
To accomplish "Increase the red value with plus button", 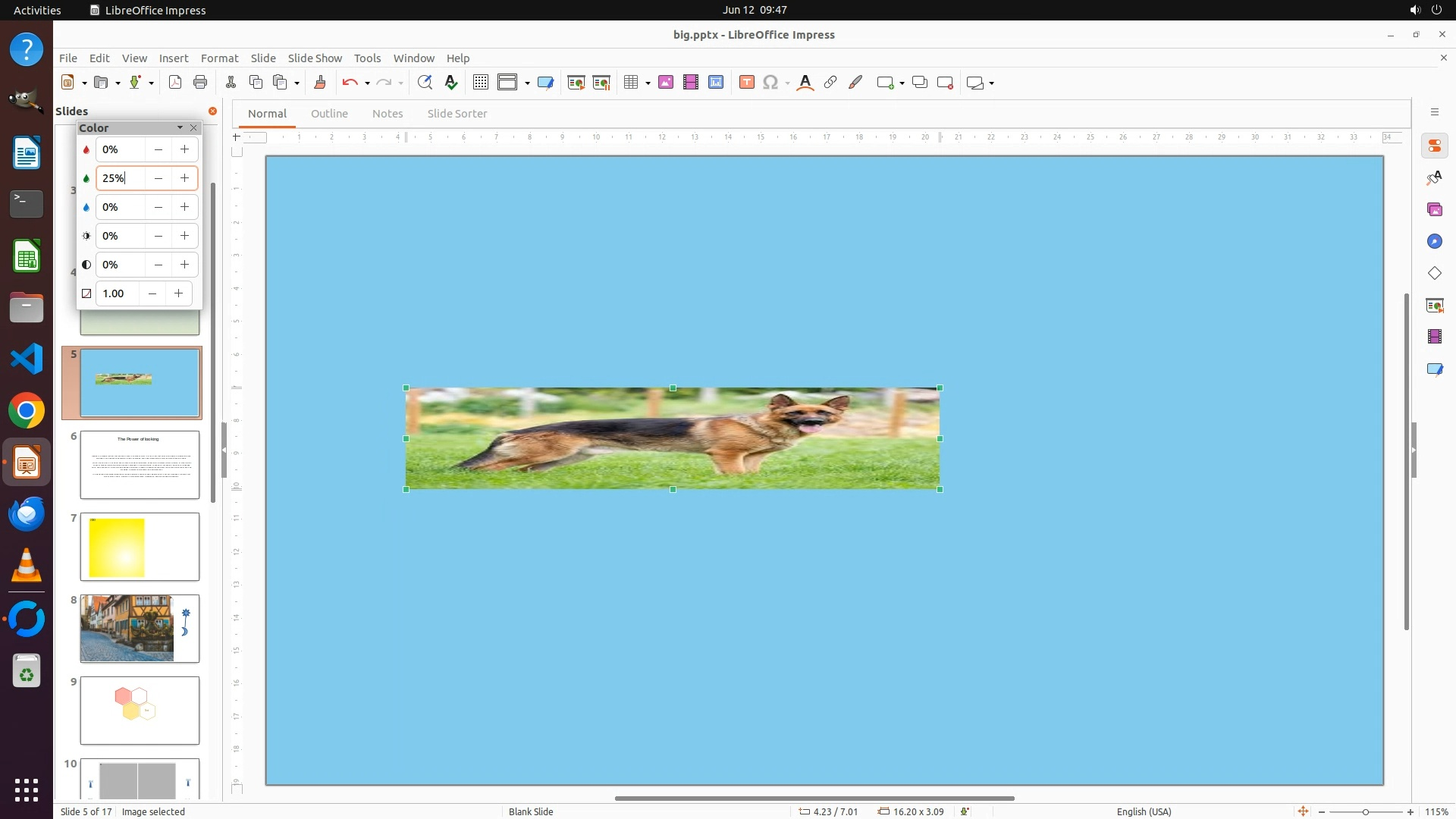I will [184, 149].
